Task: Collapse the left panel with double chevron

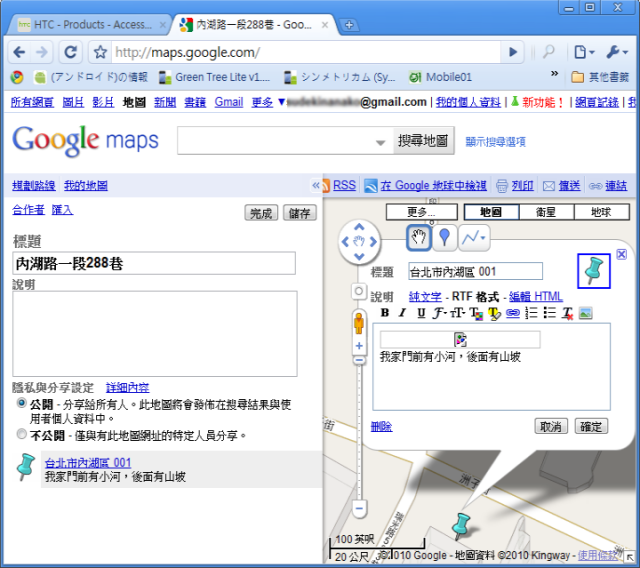Action: click(x=316, y=186)
